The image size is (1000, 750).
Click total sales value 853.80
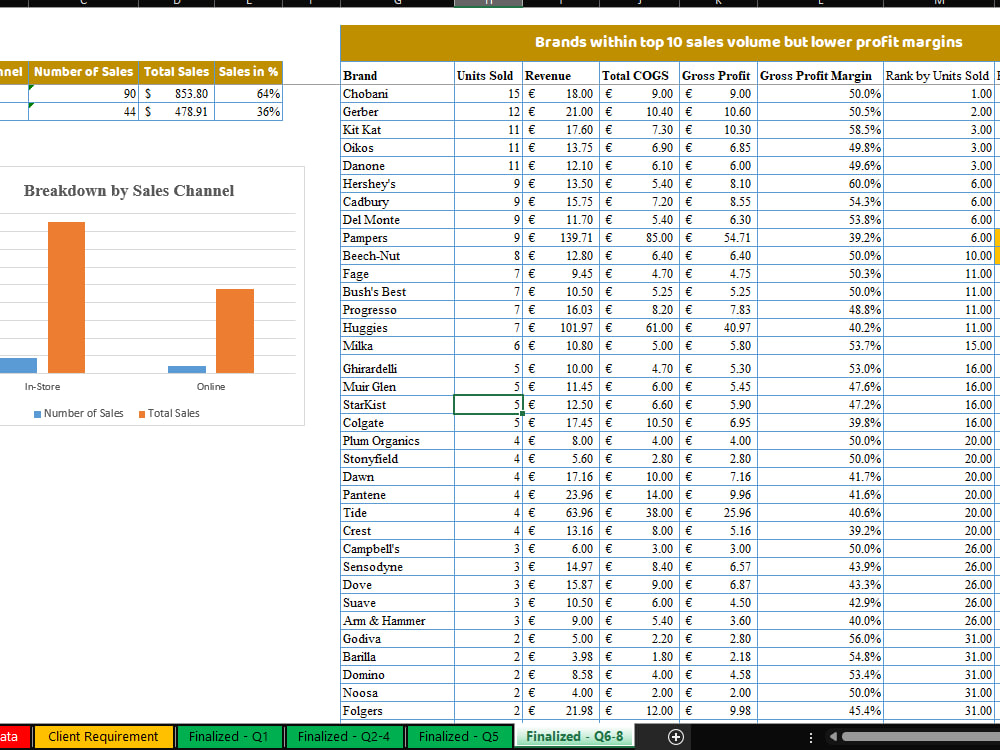tap(177, 94)
